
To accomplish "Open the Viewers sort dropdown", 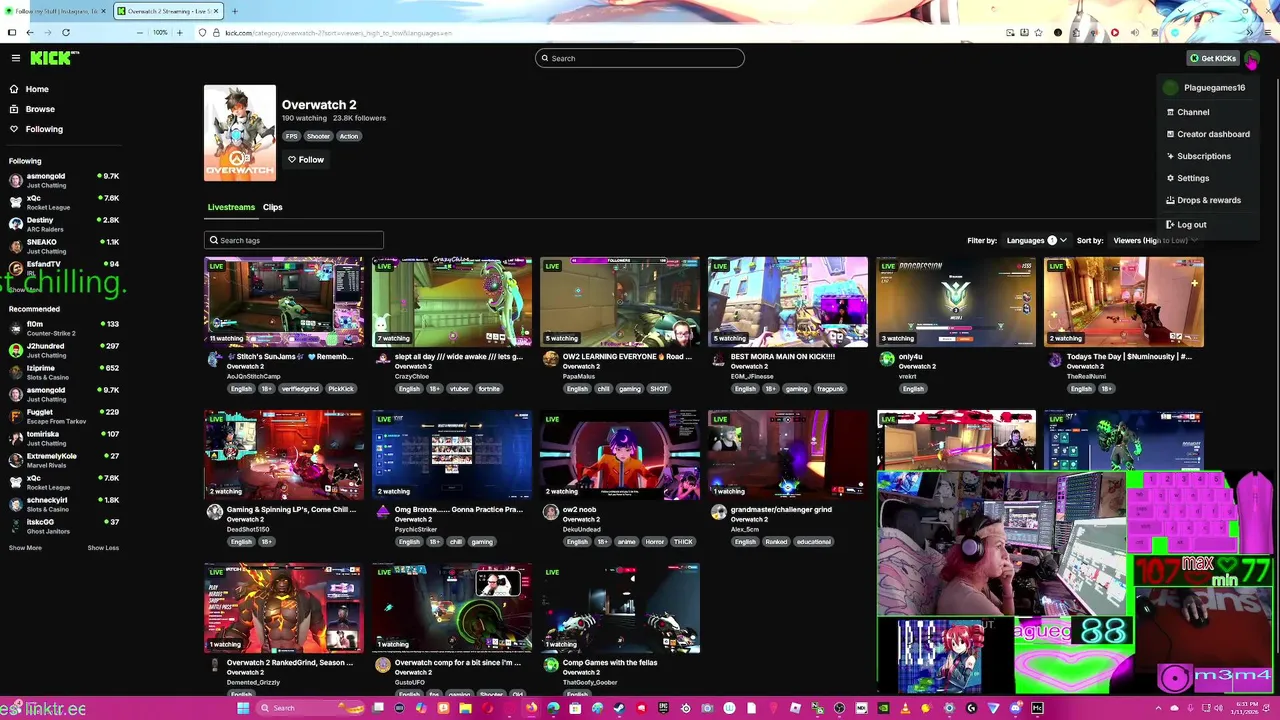I will point(1155,240).
